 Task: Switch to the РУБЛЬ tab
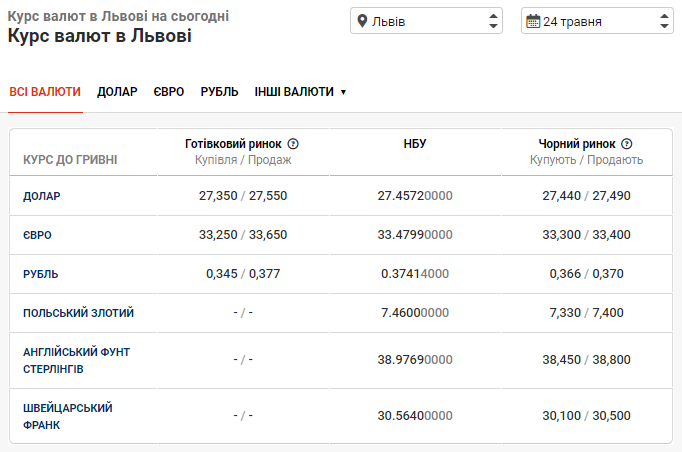219,92
